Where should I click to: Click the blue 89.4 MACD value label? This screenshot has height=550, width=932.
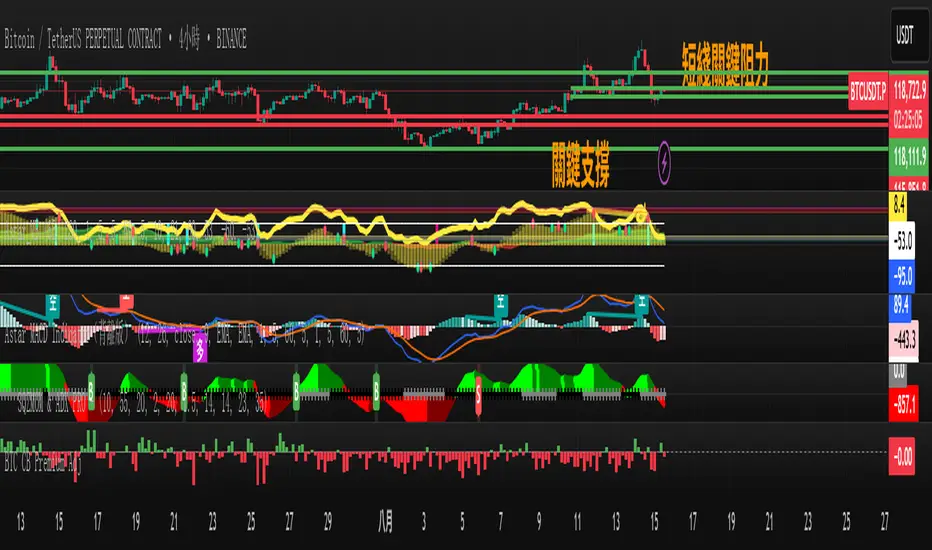click(x=901, y=306)
